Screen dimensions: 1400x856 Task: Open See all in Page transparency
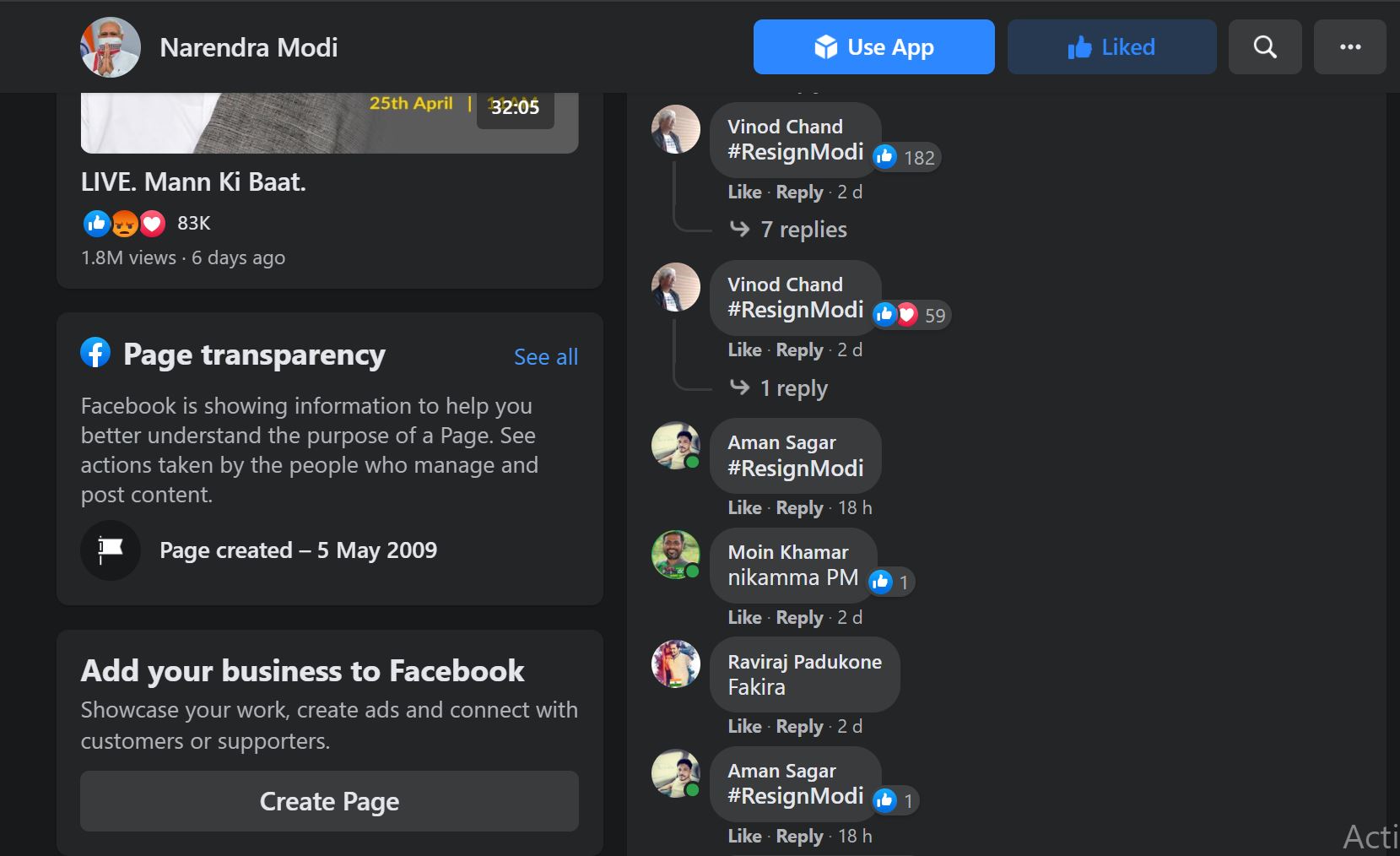click(546, 357)
